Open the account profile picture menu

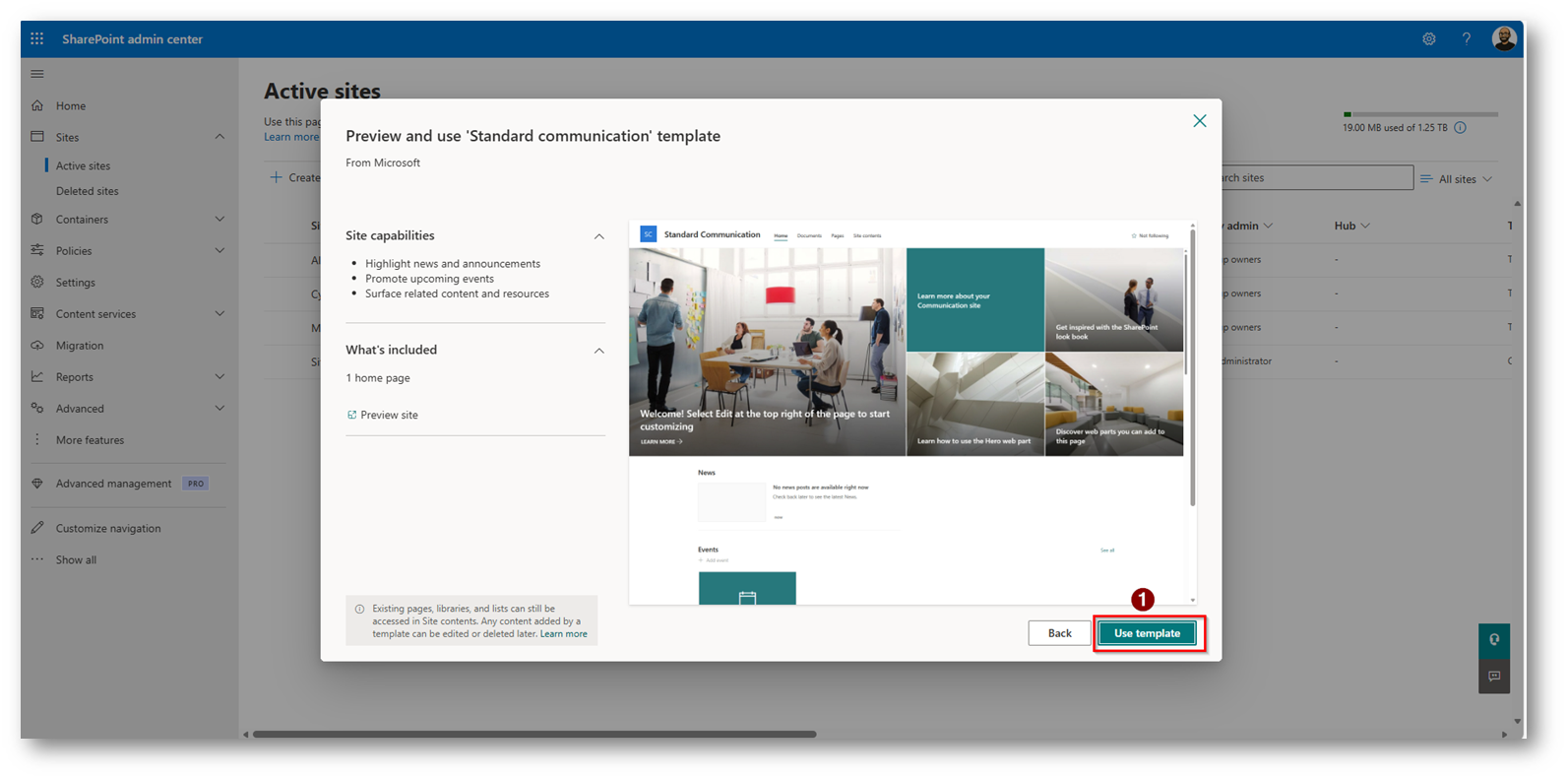click(x=1504, y=39)
